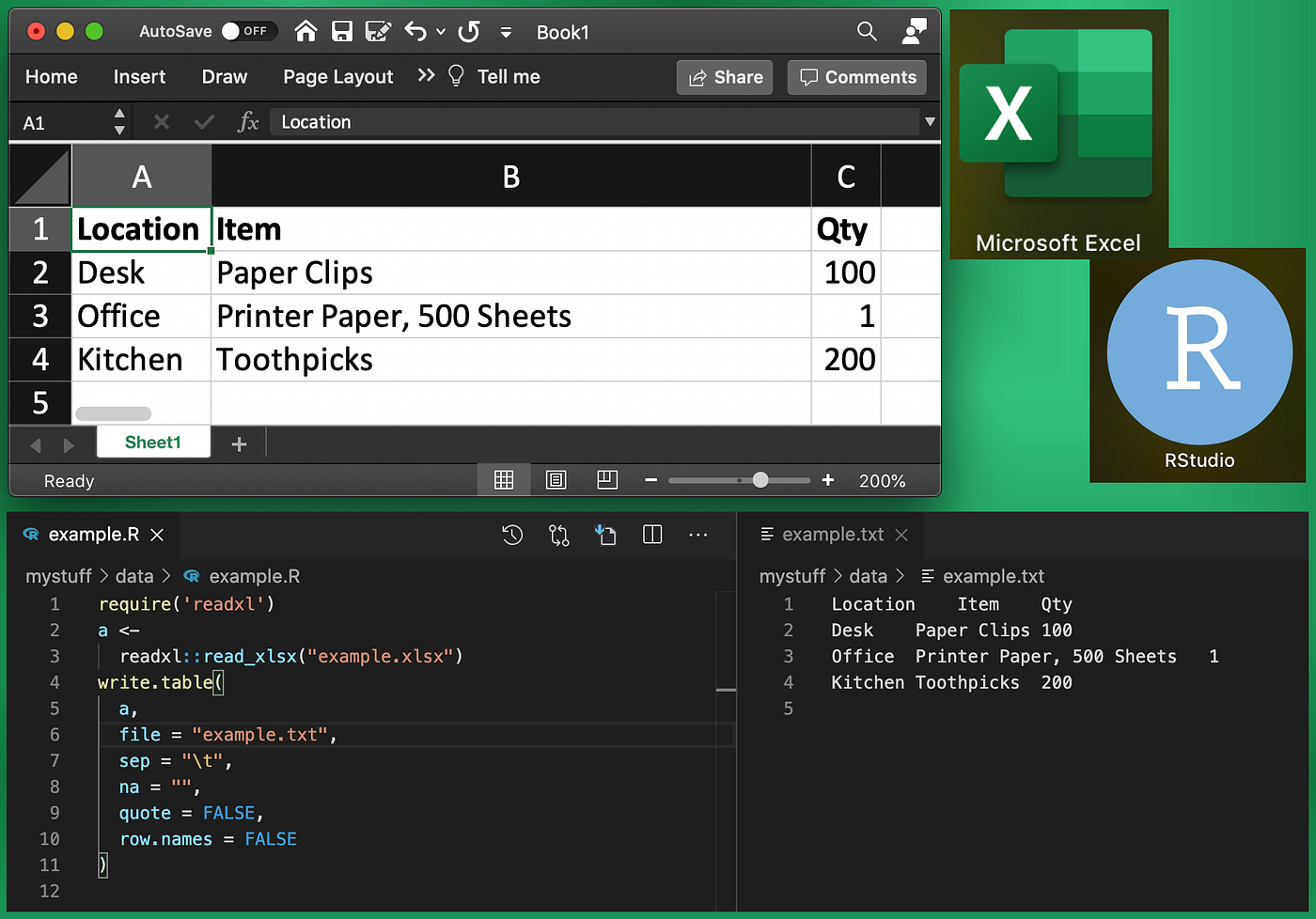Switch to Page Break Preview icon
Image resolution: width=1316 pixels, height=919 pixels.
[607, 480]
